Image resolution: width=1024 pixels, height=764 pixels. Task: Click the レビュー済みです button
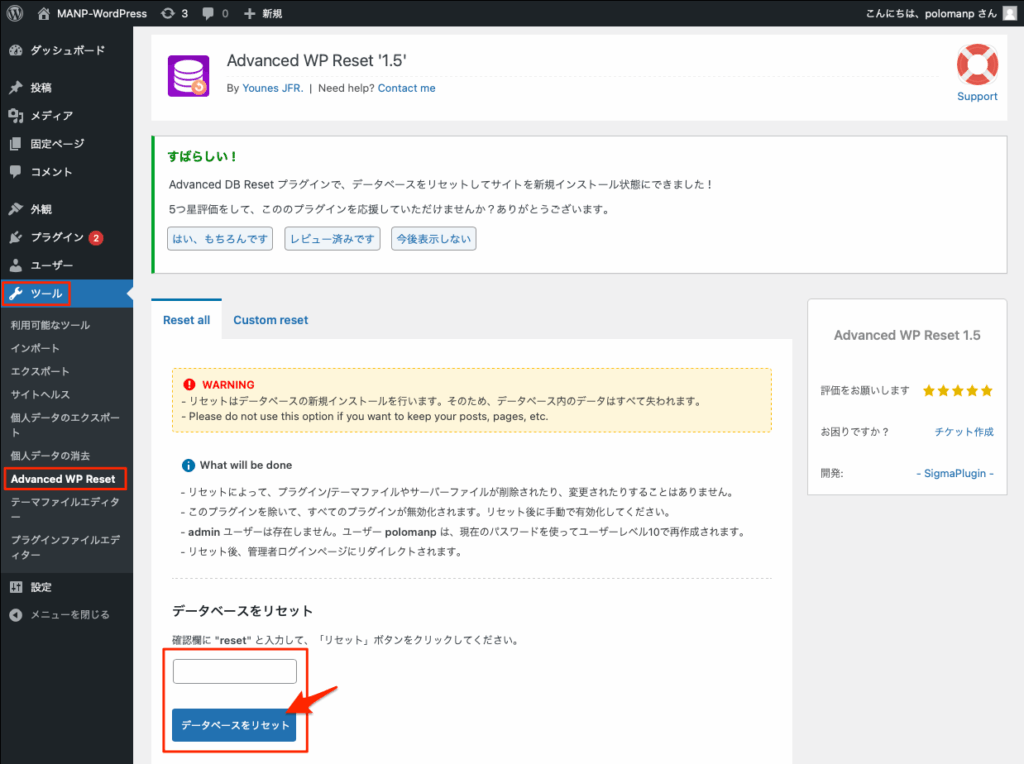[332, 239]
